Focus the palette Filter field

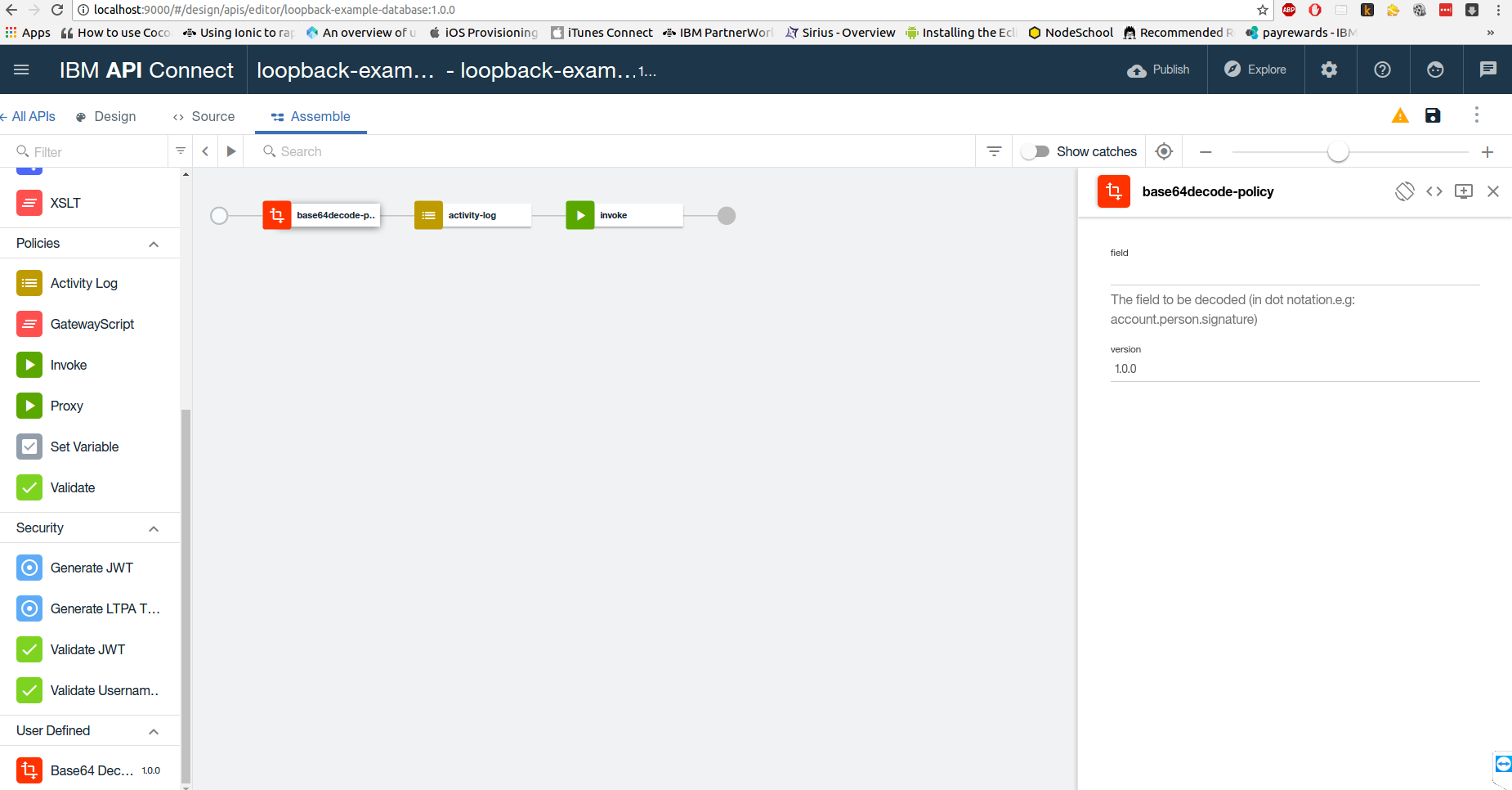point(92,151)
